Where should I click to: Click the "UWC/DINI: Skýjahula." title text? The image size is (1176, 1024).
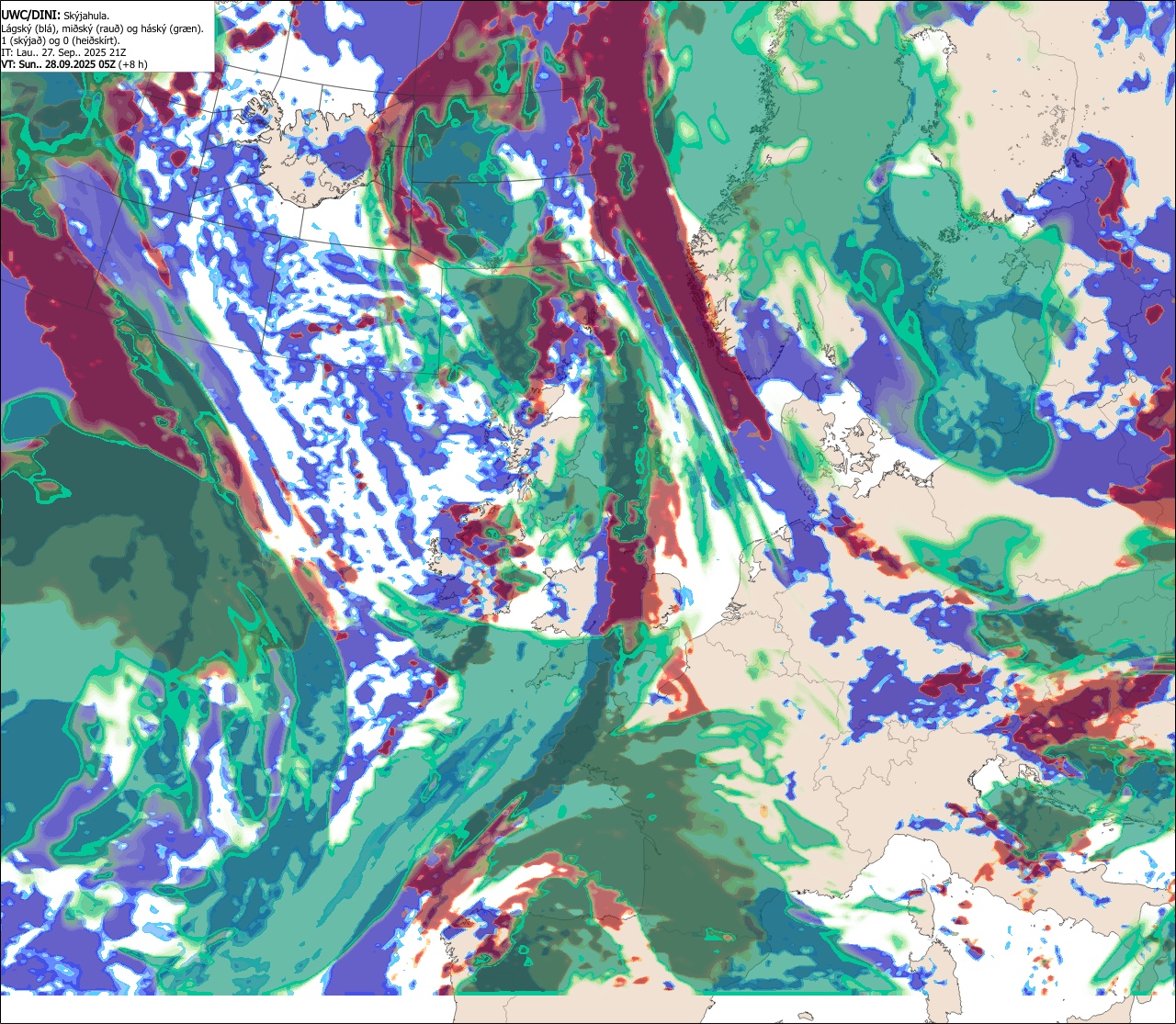click(55, 15)
